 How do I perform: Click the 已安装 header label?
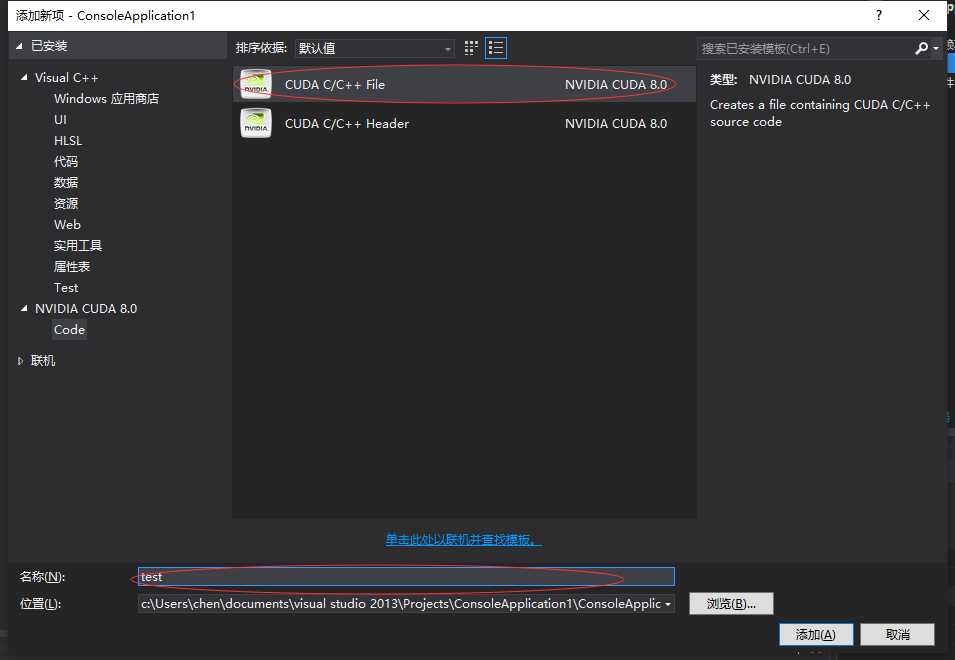click(49, 46)
